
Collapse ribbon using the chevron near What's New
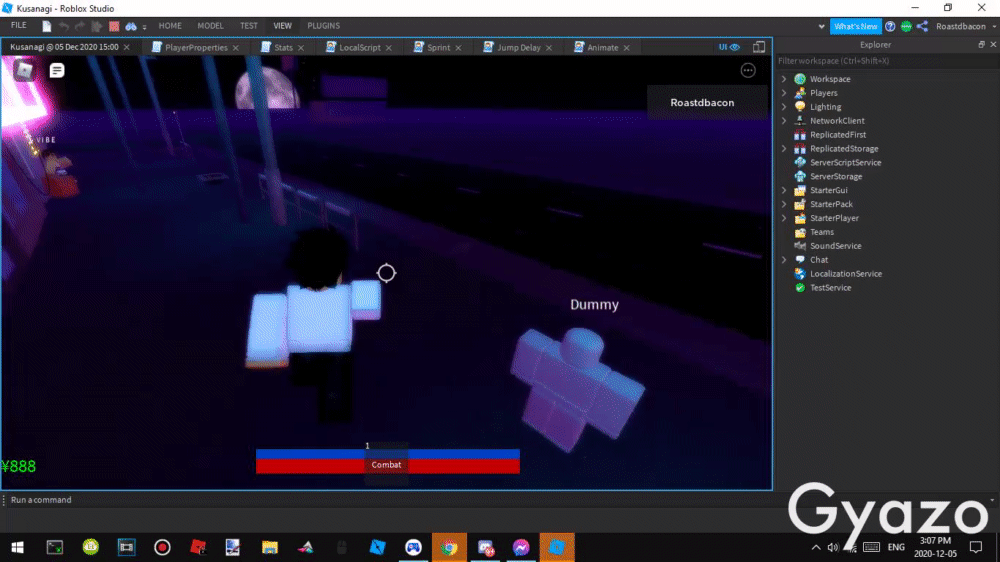[821, 27]
